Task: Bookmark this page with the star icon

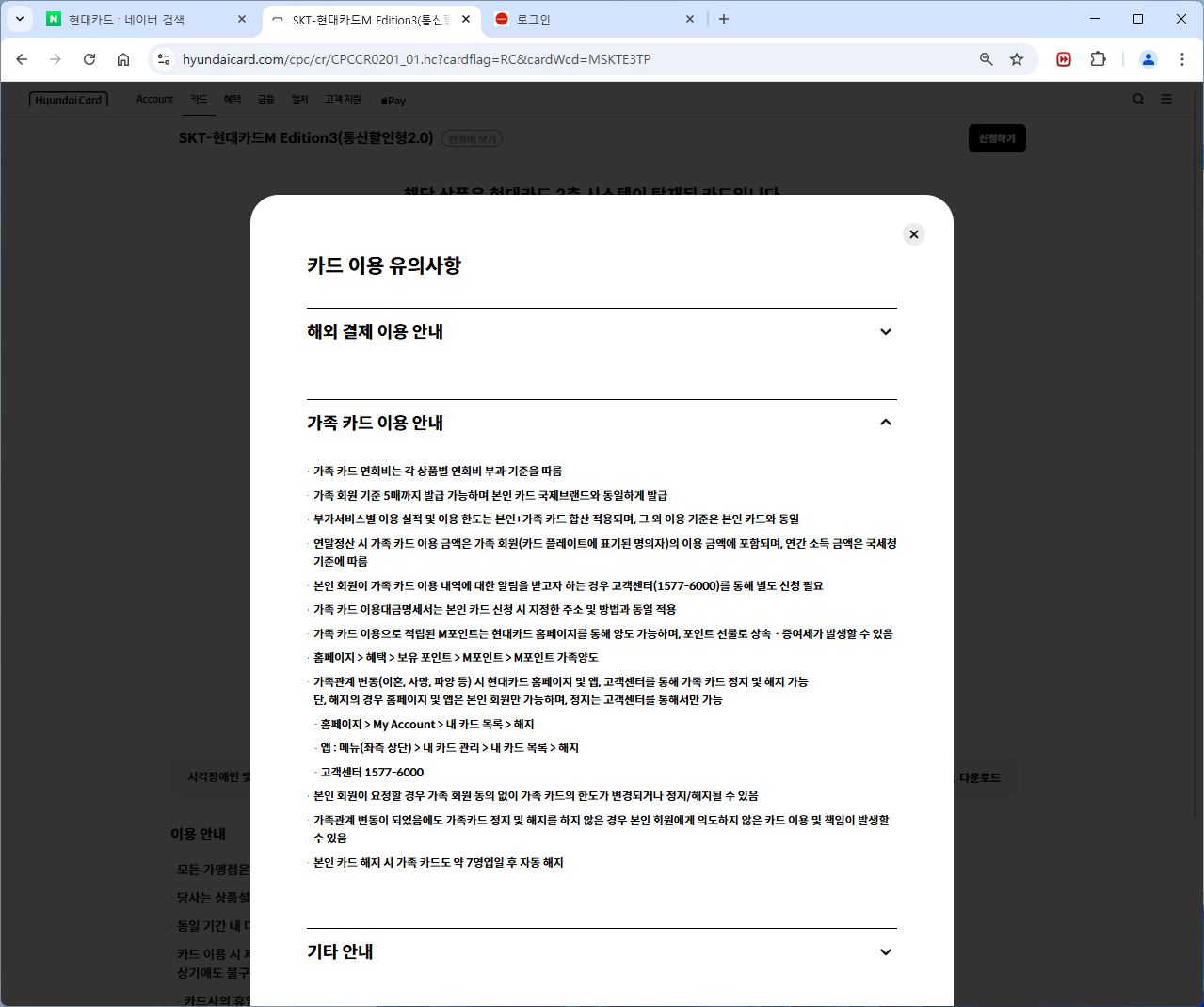Action: click(x=1017, y=59)
